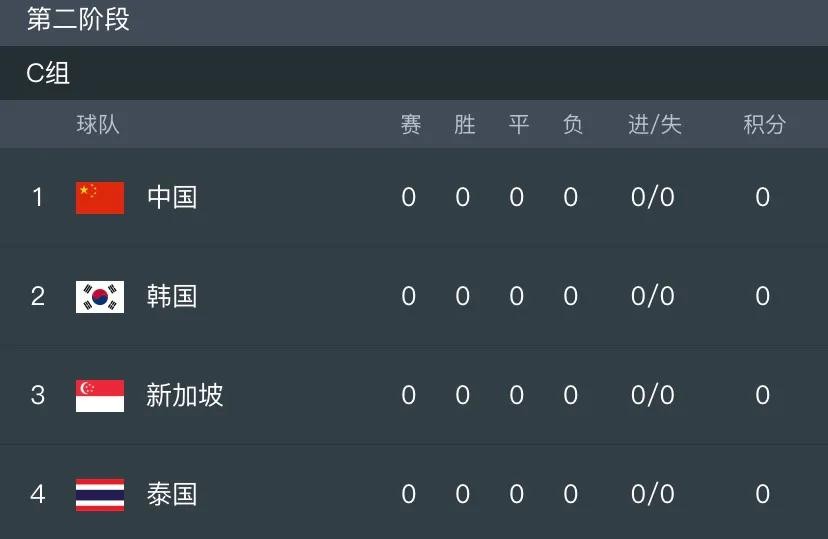The height and width of the screenshot is (539, 828).
Task: Sort by the 积分 points column
Action: (764, 125)
